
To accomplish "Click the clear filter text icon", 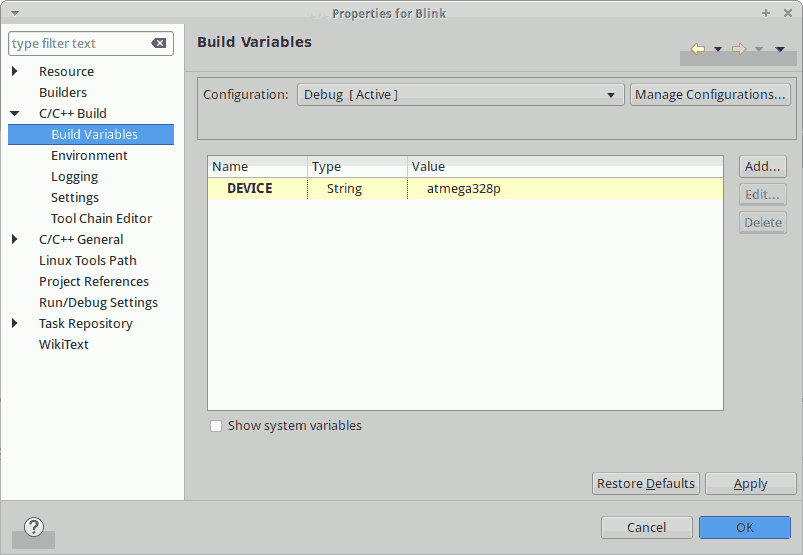I will tap(159, 44).
